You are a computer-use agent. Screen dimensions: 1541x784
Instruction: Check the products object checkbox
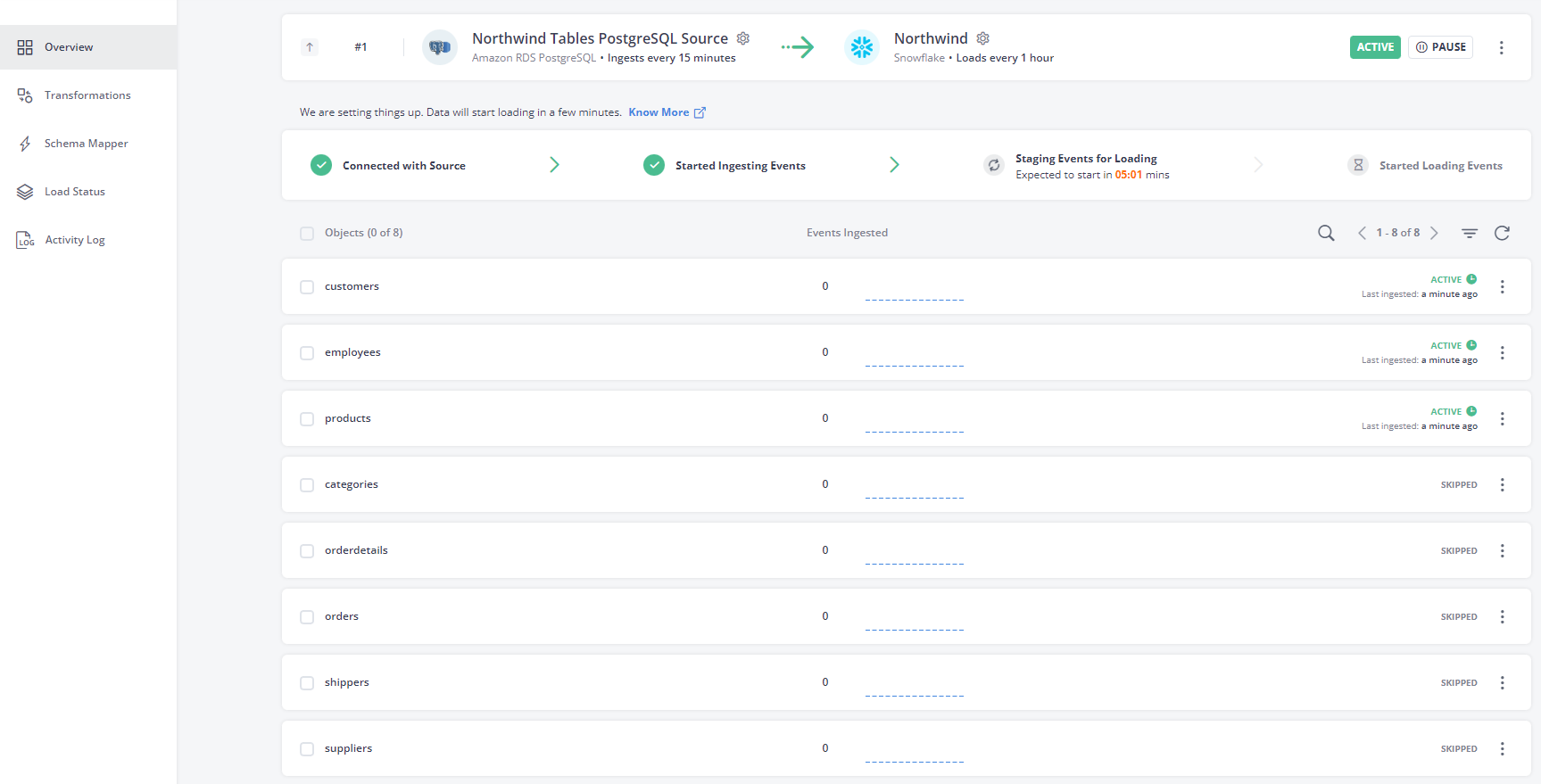click(307, 418)
